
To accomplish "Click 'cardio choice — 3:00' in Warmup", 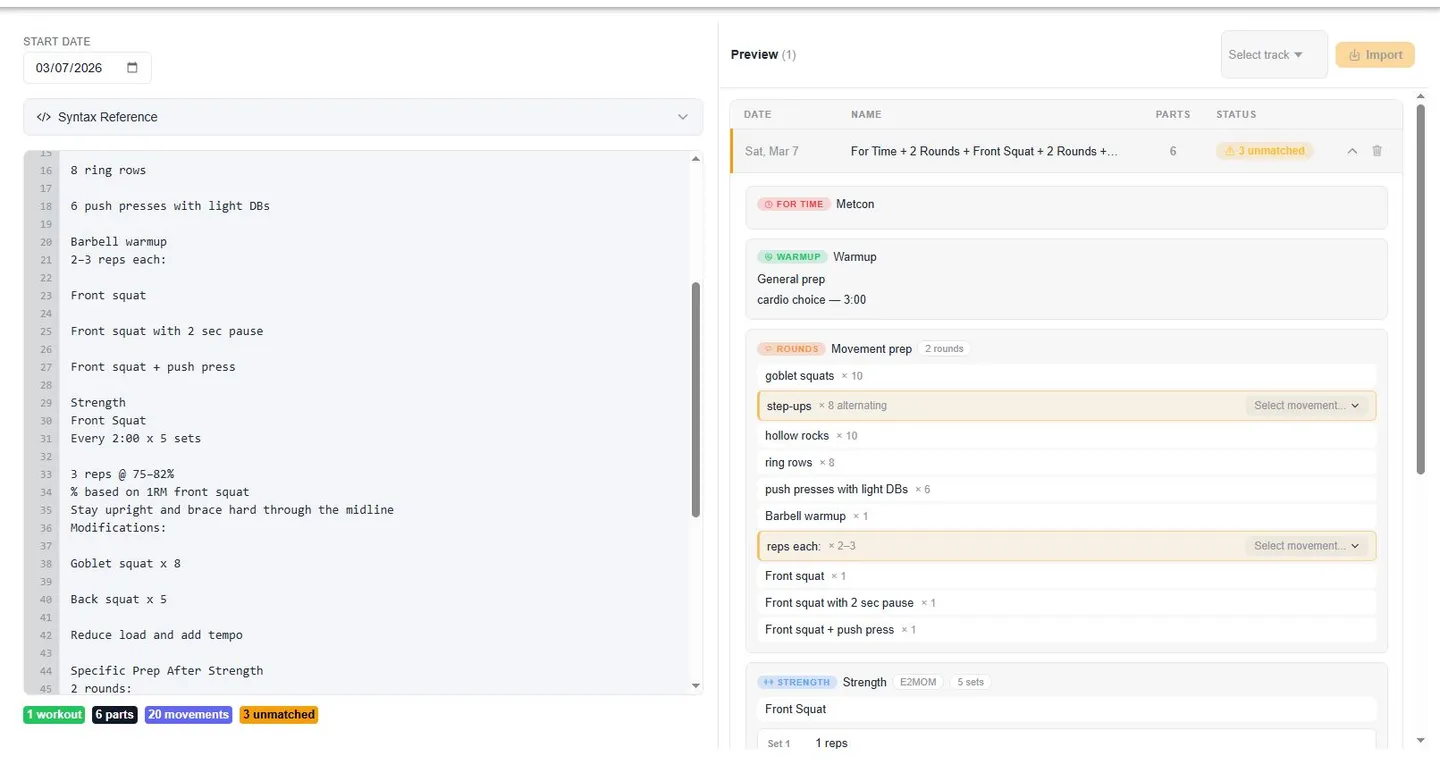I will 812,300.
